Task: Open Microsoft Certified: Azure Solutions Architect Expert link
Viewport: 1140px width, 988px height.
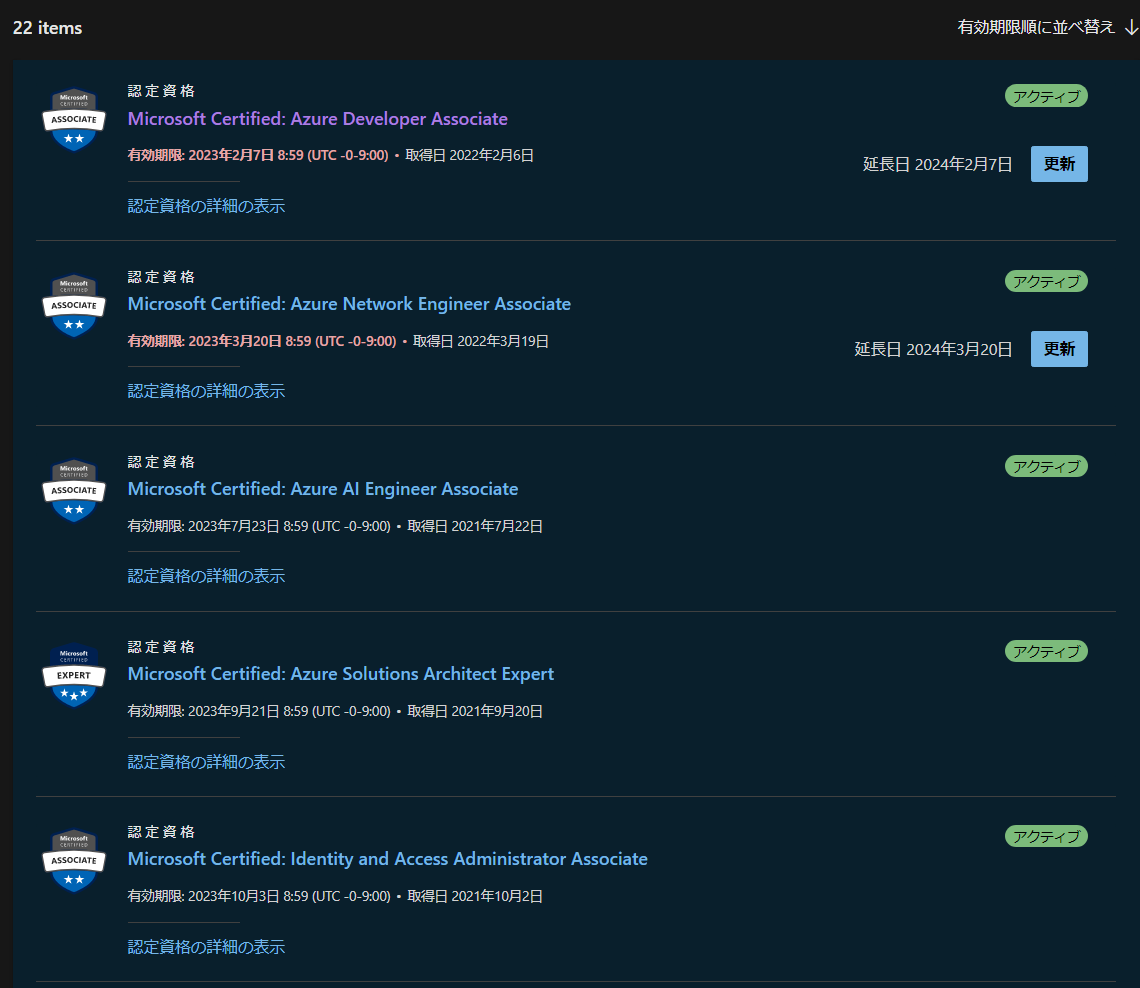Action: click(340, 674)
